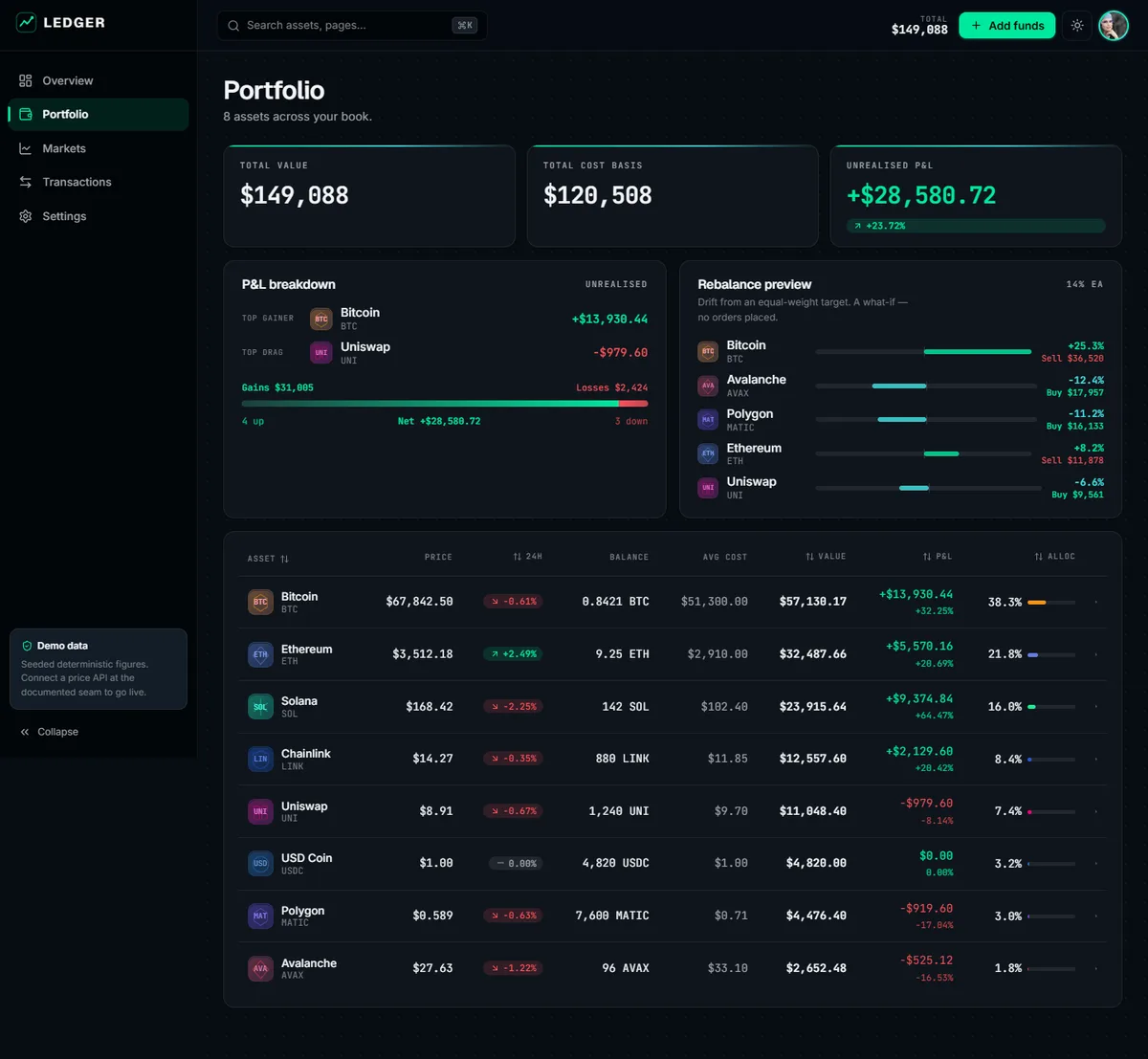Viewport: 1148px width, 1059px height.
Task: Open the Overview page in sidebar
Action: pos(99,80)
